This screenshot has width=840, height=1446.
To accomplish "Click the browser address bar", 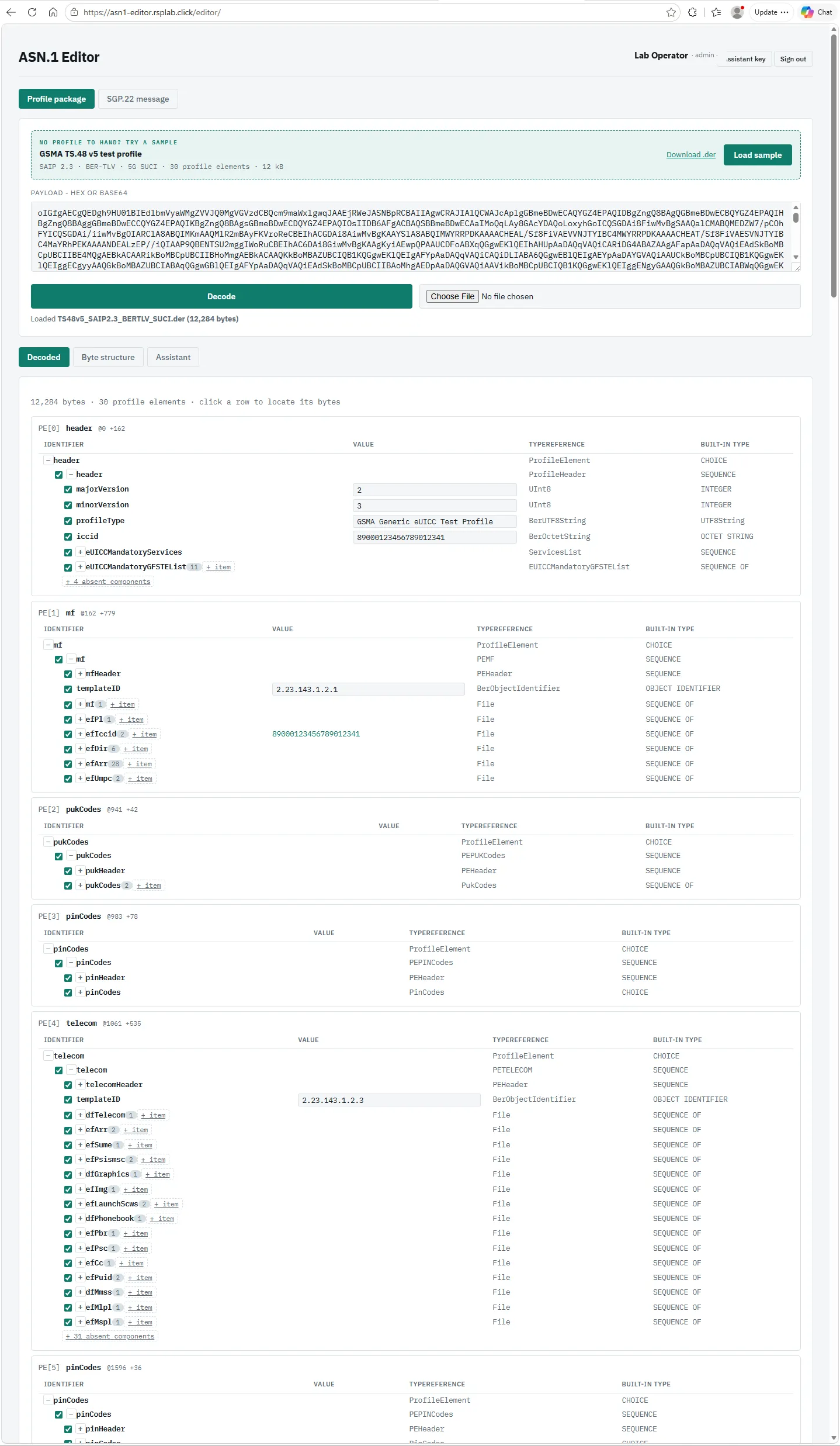I will click(x=374, y=12).
